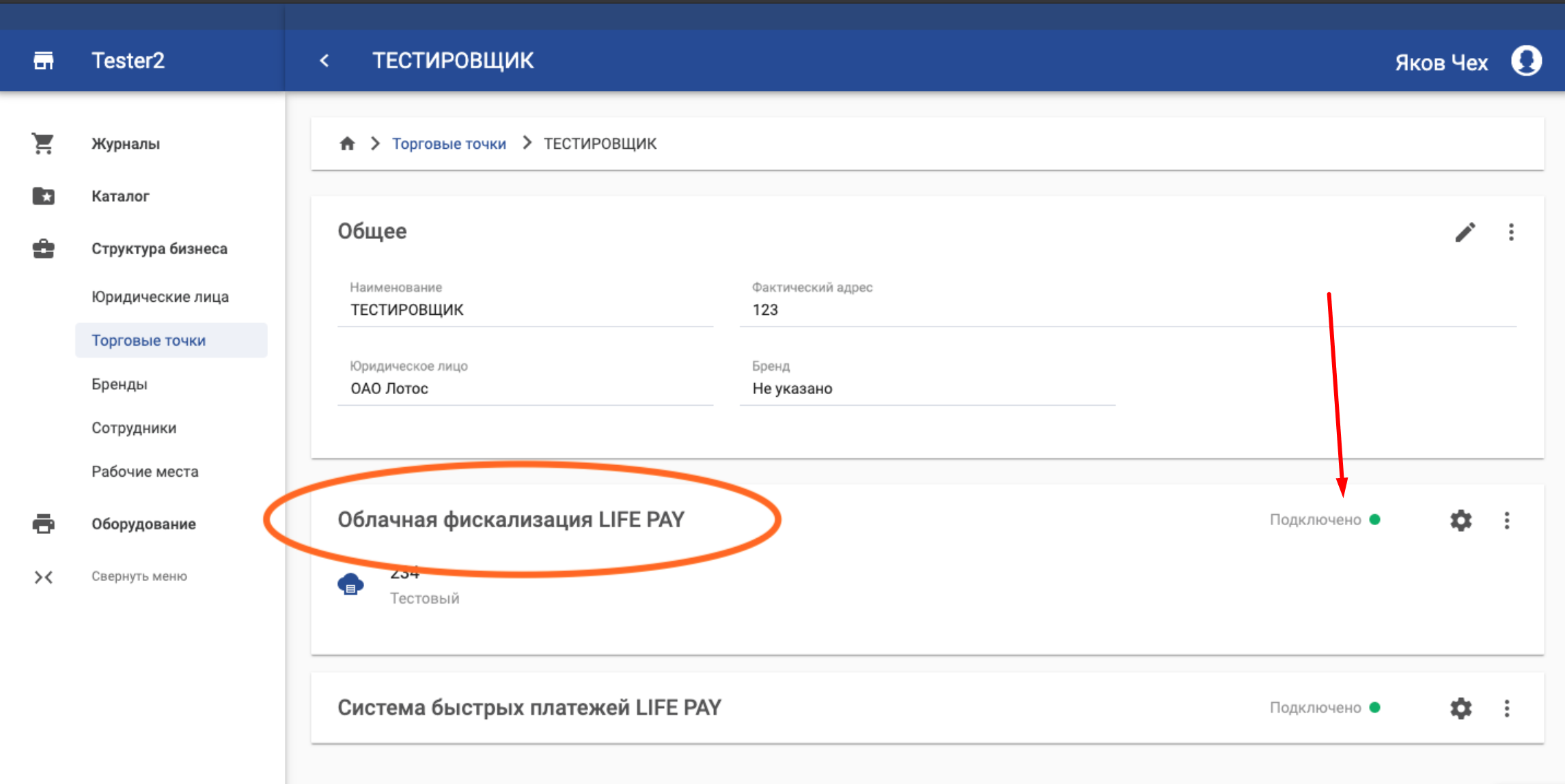Click the cloud cash register icon
1565x784 pixels.
[x=350, y=585]
